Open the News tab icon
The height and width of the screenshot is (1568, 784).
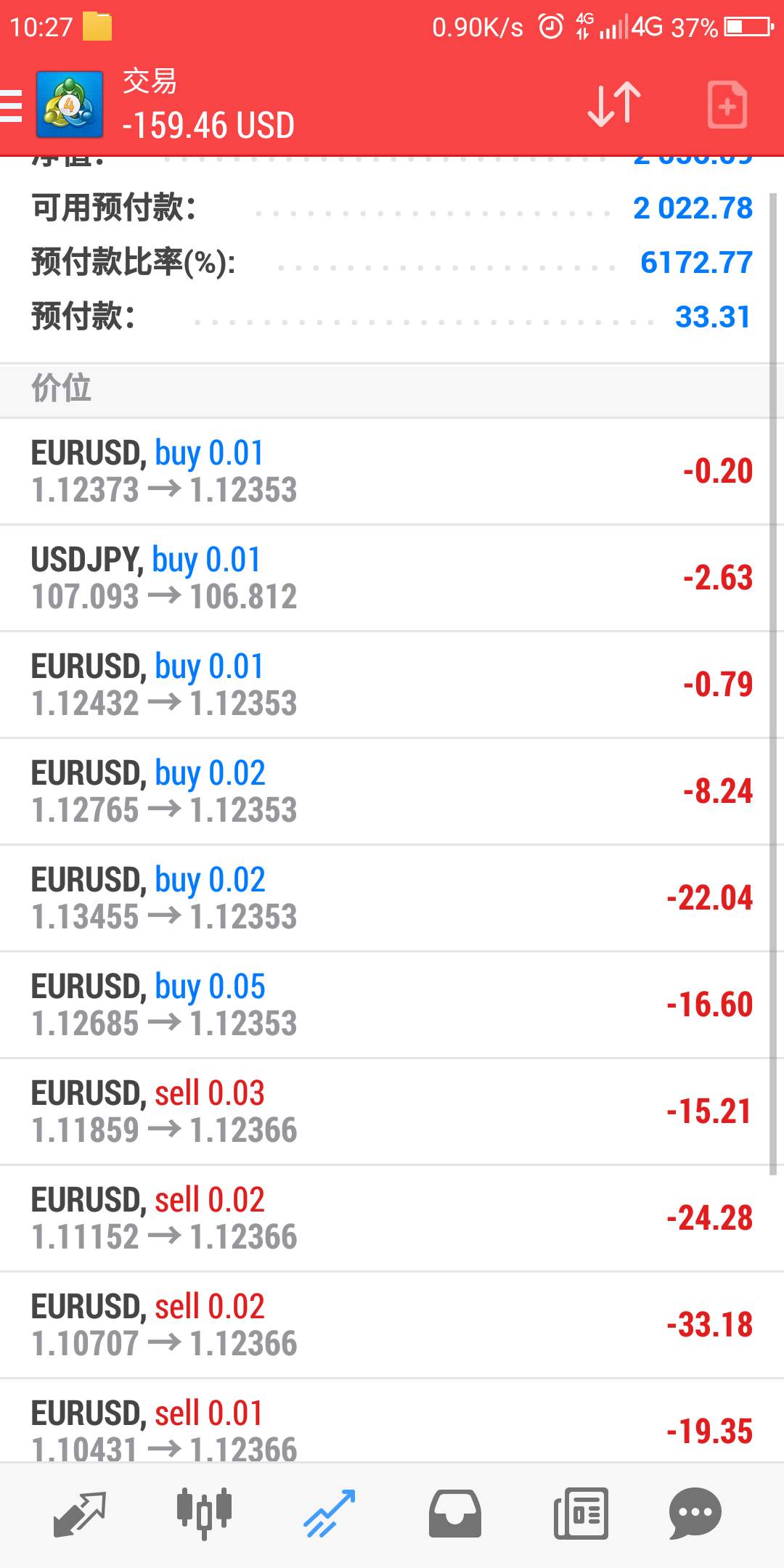pyautogui.click(x=581, y=1514)
